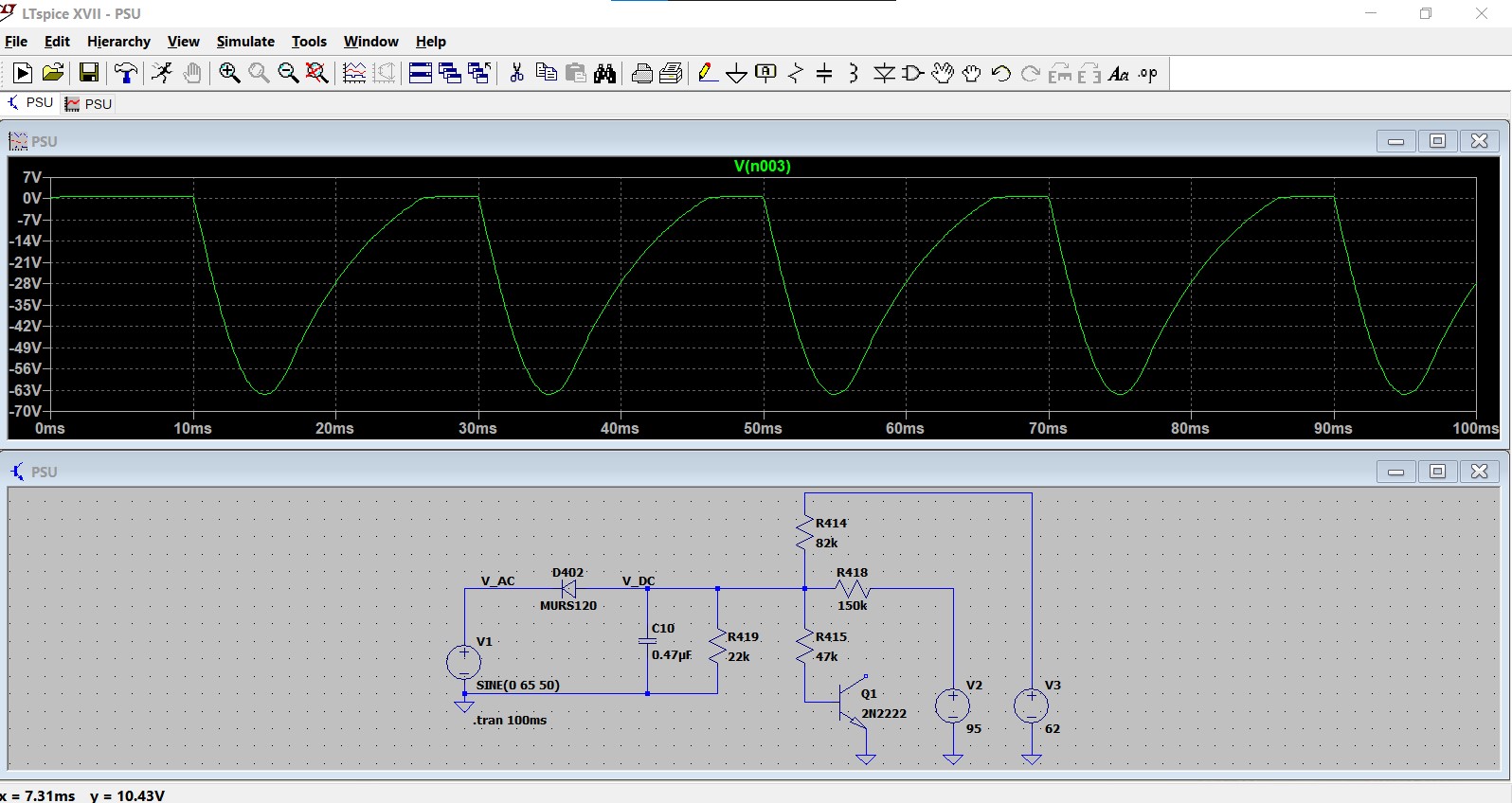
Task: Open the Hierarchy menu
Action: pos(118,42)
